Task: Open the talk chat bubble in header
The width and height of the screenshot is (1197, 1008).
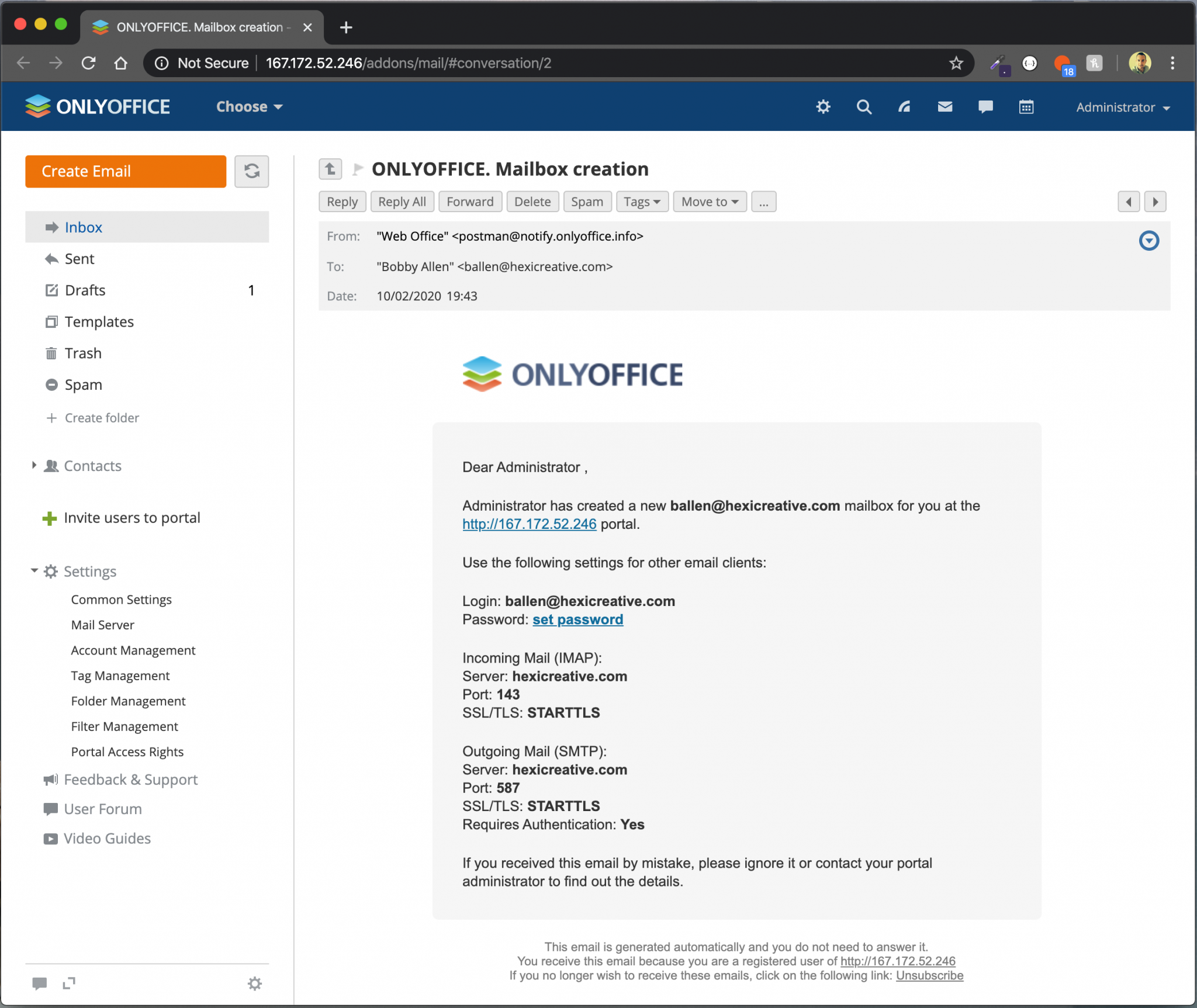Action: tap(985, 107)
